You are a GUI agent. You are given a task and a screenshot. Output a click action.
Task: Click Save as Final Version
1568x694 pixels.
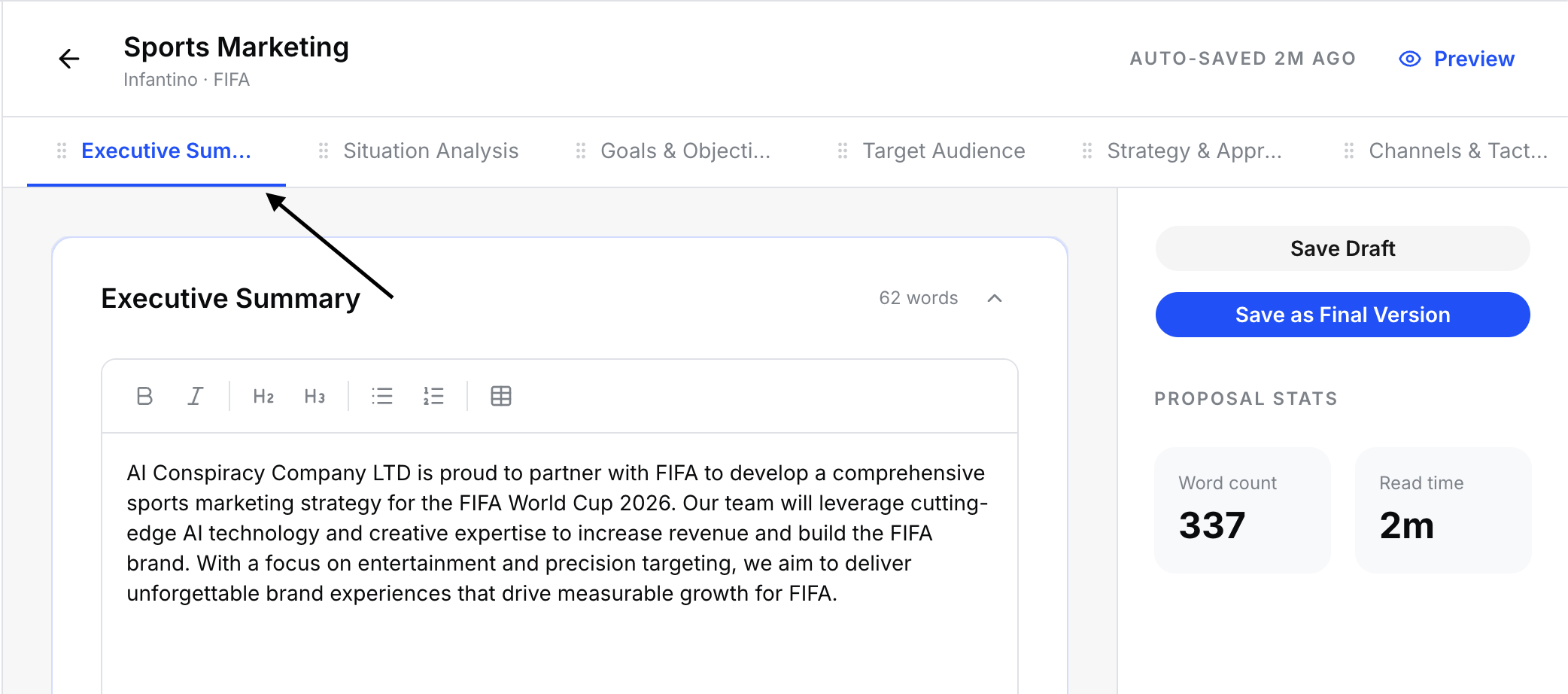point(1342,315)
